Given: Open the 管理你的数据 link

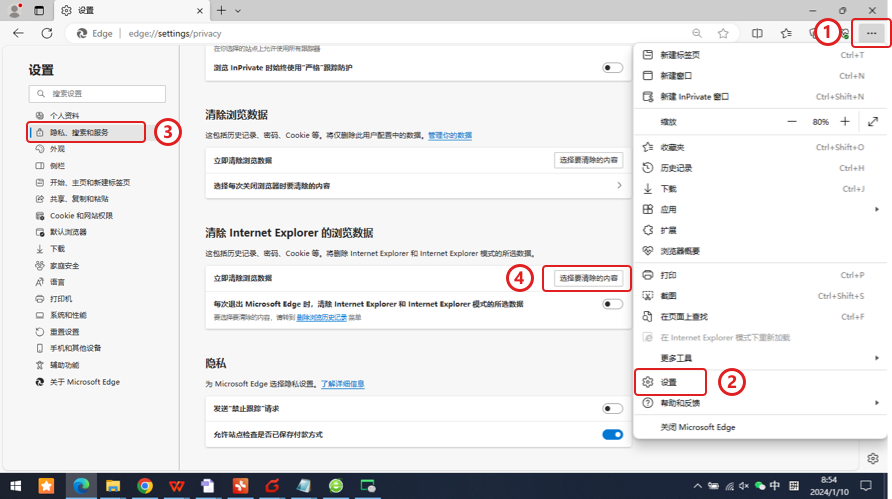Looking at the screenshot, I should coord(450,135).
